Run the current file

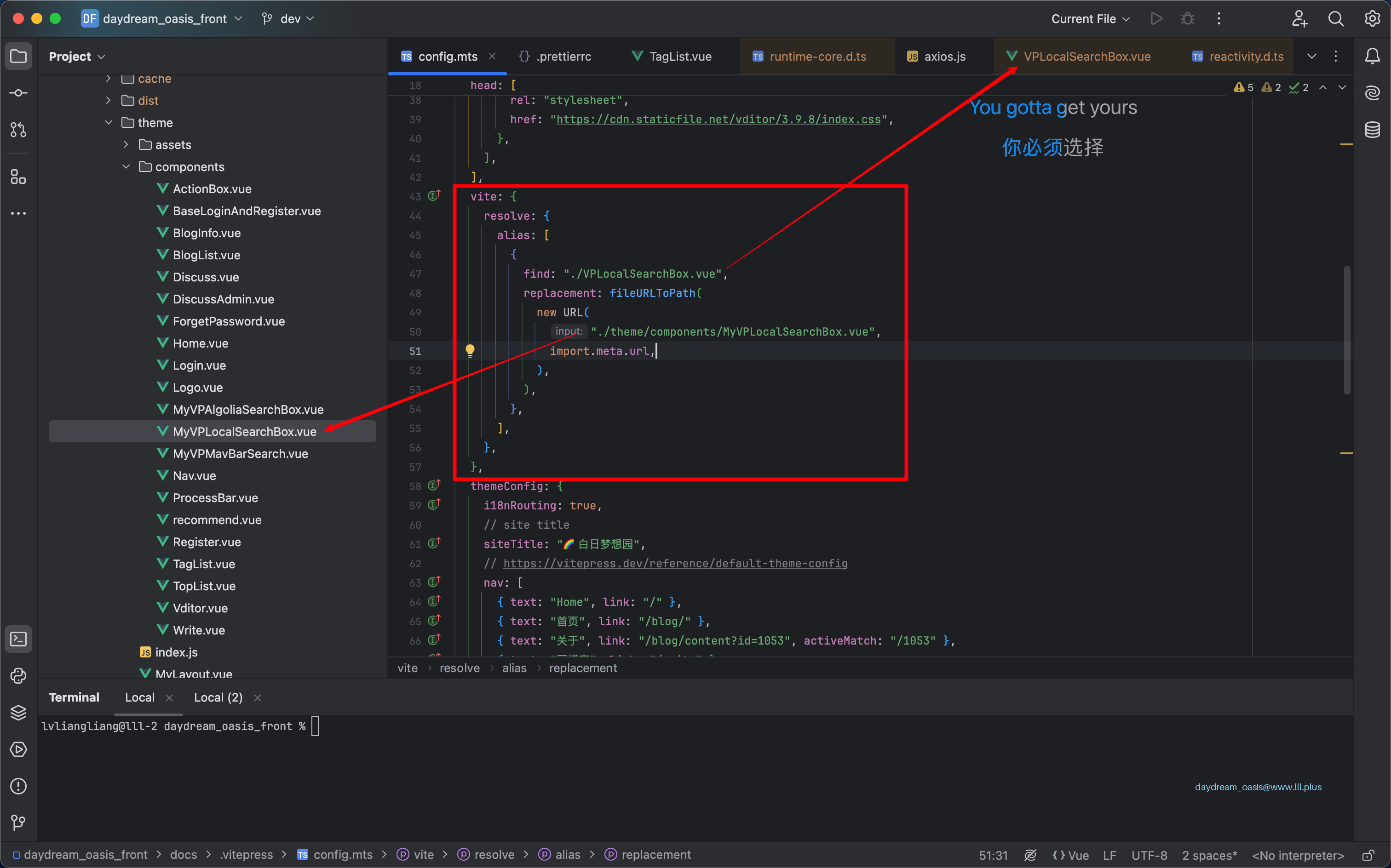(x=1157, y=18)
